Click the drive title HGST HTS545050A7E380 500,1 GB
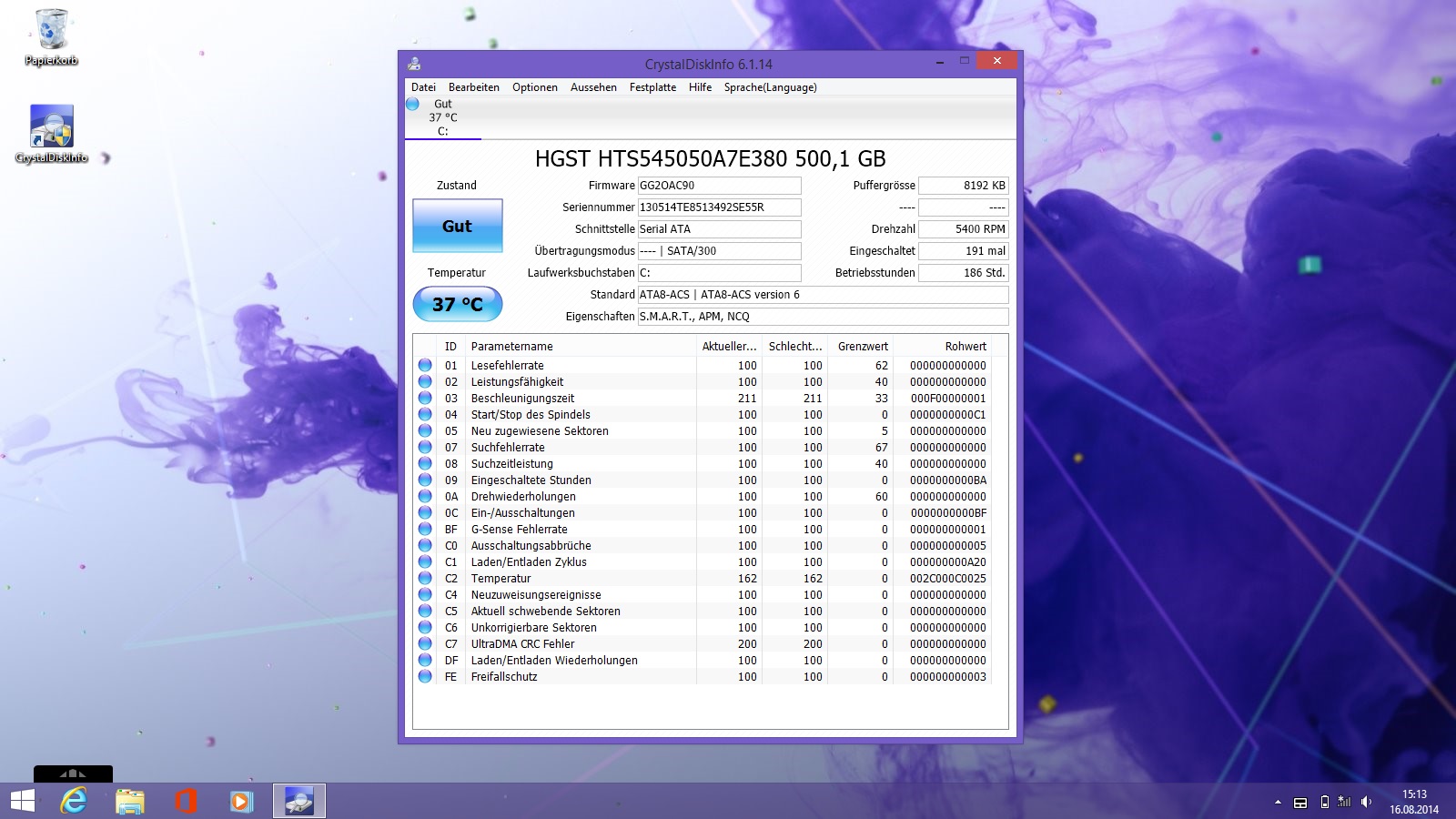 711,159
